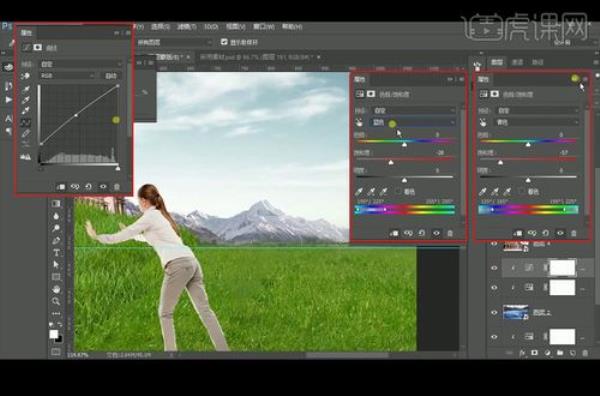Hide the blue landscape image layer
The width and height of the screenshot is (600, 396).
pos(494,312)
